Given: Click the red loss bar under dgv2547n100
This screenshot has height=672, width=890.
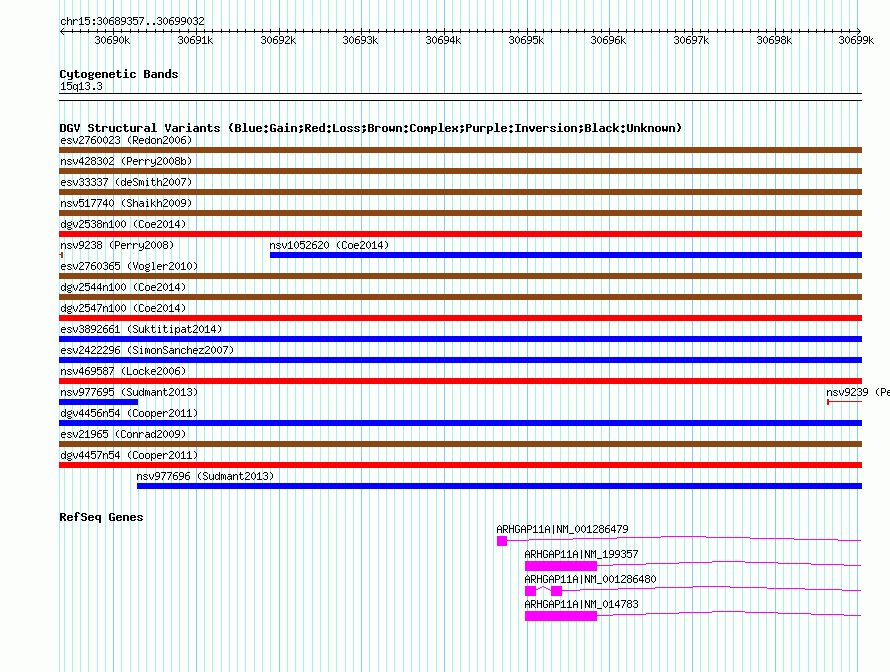Looking at the screenshot, I should click(x=460, y=318).
